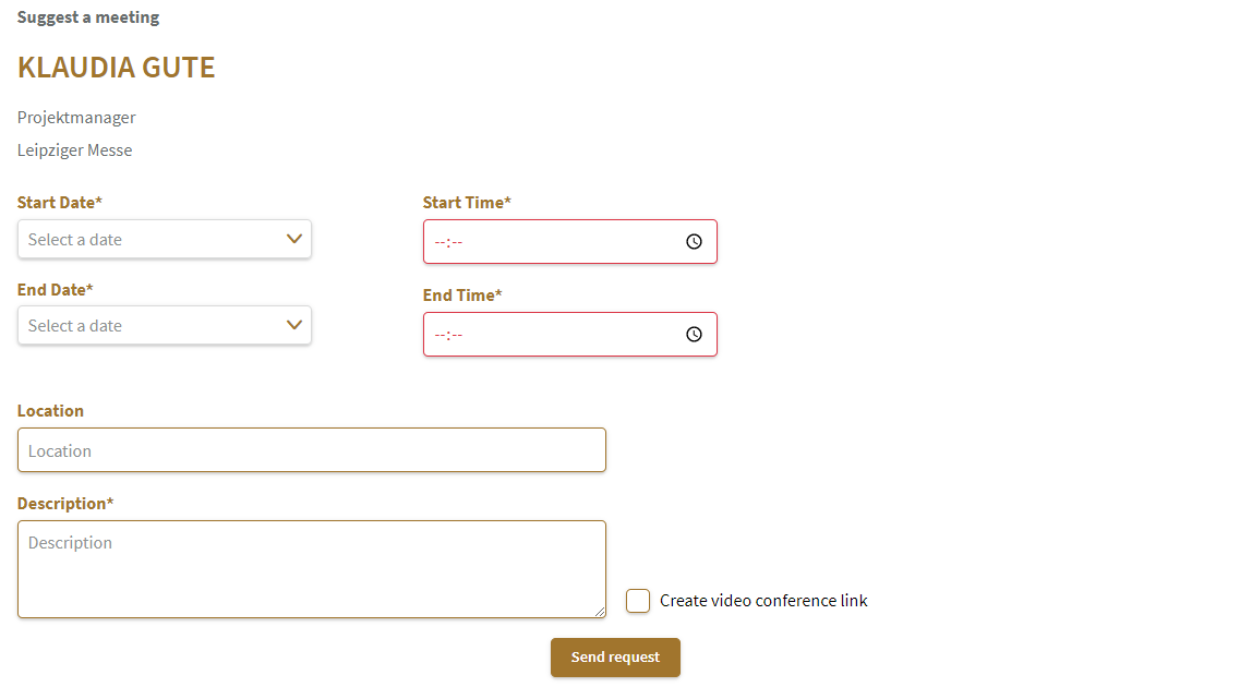Expand the Start Date chevron arrow
The height and width of the screenshot is (699, 1240).
click(294, 239)
